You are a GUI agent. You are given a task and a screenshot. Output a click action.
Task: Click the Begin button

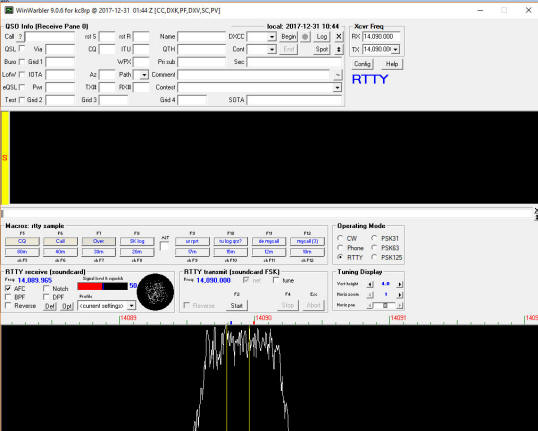tap(288, 37)
